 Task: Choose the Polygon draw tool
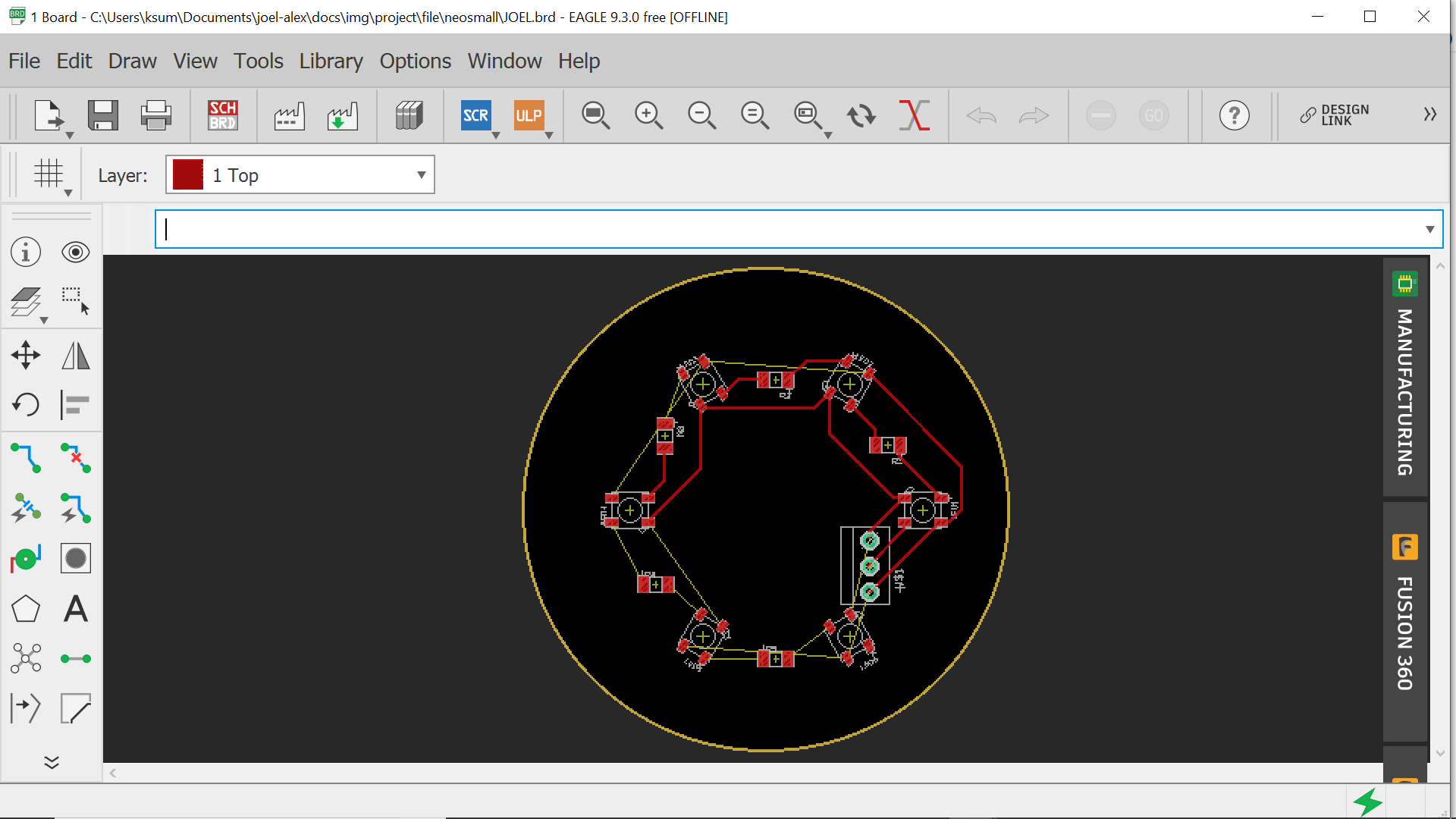(x=26, y=608)
